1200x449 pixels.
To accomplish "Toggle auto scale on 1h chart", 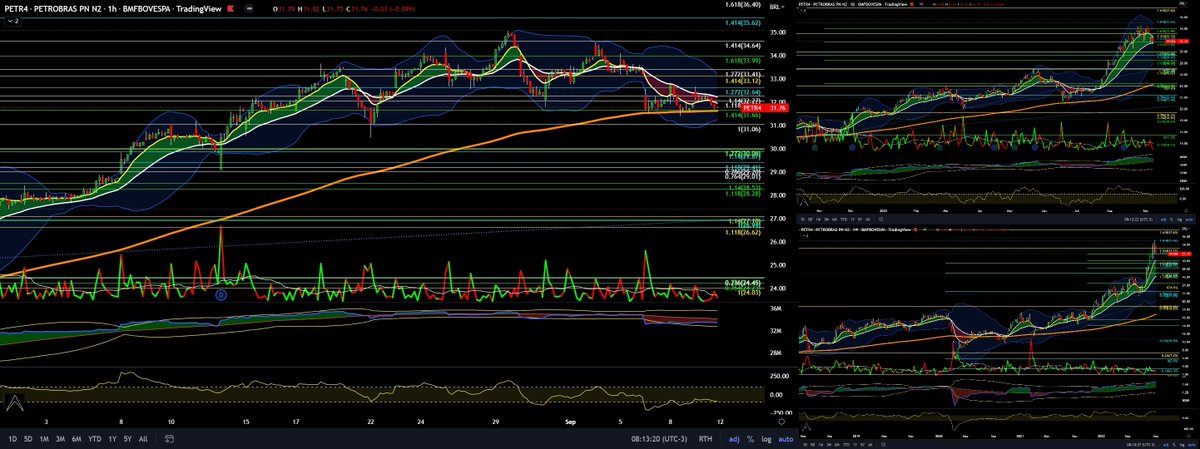I will [x=784, y=438].
